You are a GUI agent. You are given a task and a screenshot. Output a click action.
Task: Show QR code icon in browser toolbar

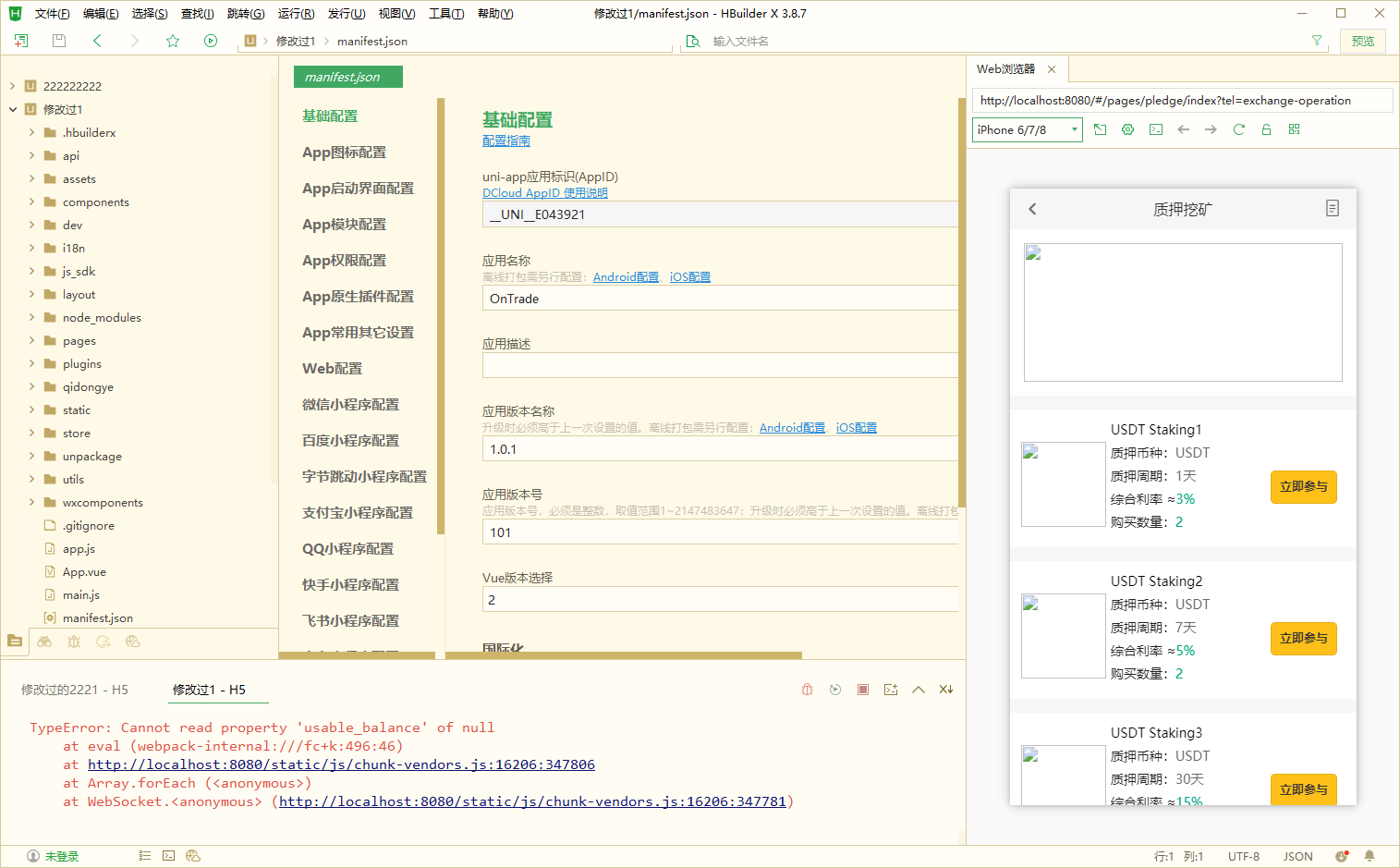pyautogui.click(x=1294, y=129)
